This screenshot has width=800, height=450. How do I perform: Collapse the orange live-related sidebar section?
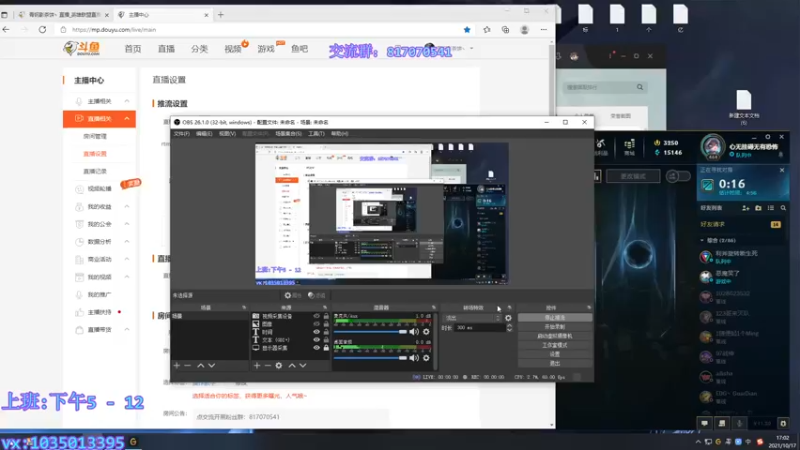[127, 119]
